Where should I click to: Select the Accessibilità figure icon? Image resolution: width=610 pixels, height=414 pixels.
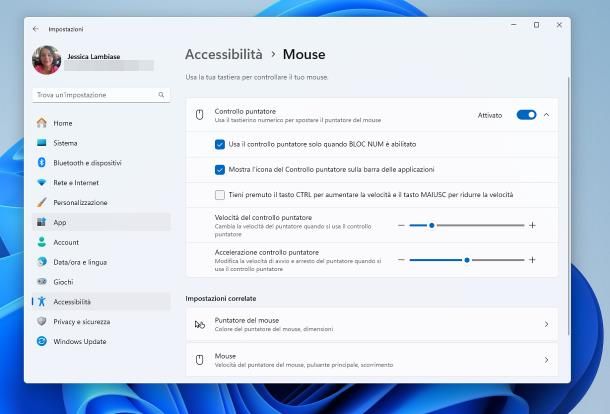42,302
